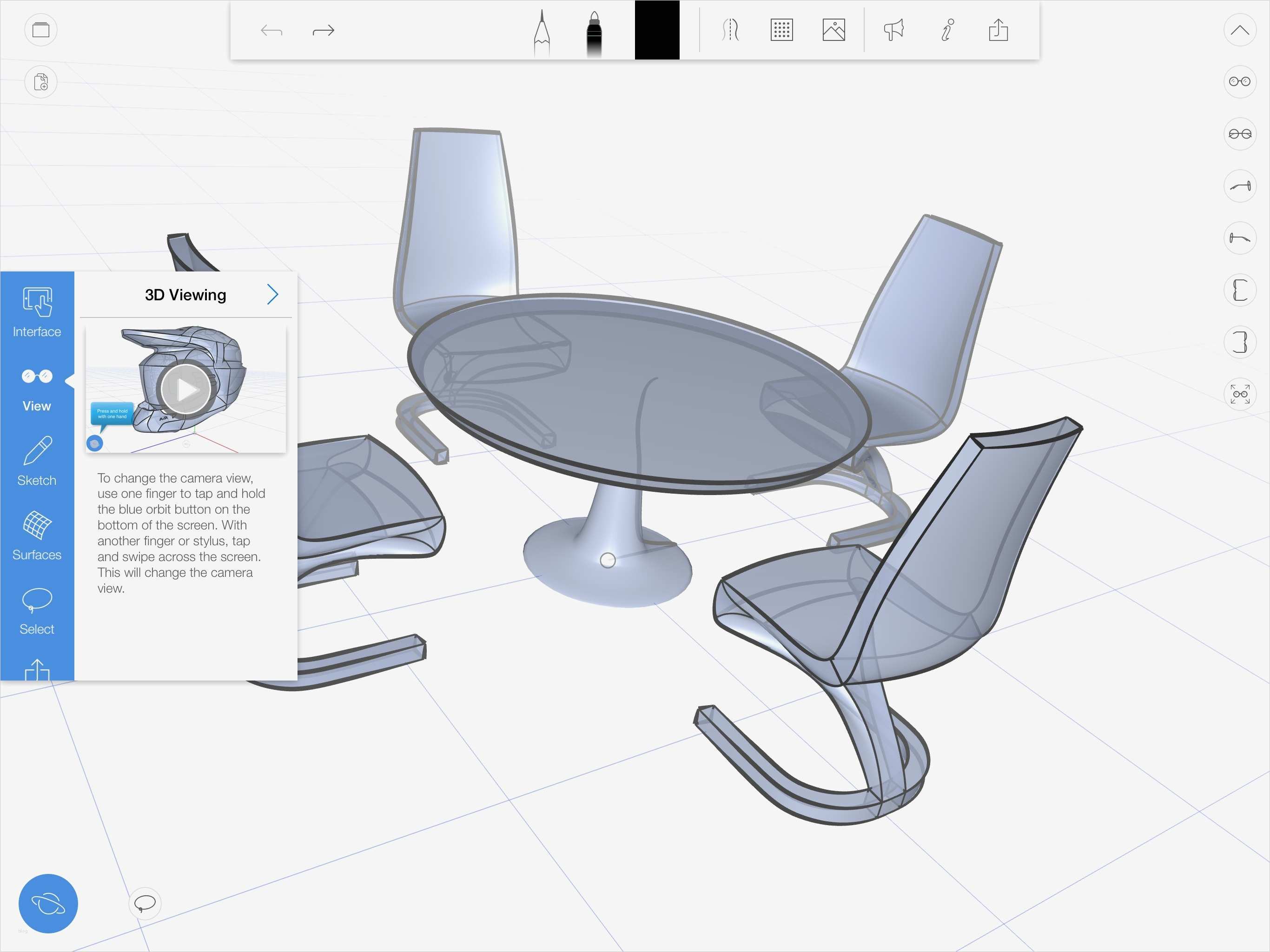Play the 3D Viewing tutorial video
Image resolution: width=1270 pixels, height=952 pixels.
tap(185, 389)
